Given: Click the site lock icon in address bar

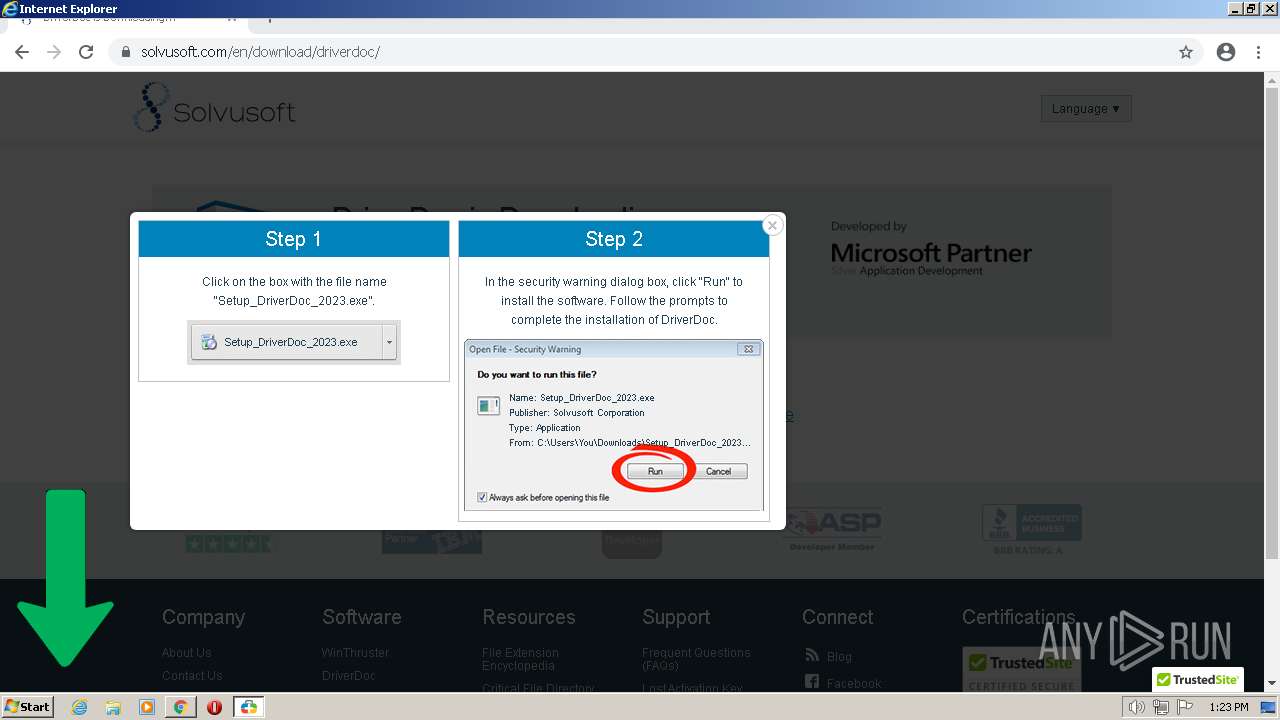Looking at the screenshot, I should (126, 52).
